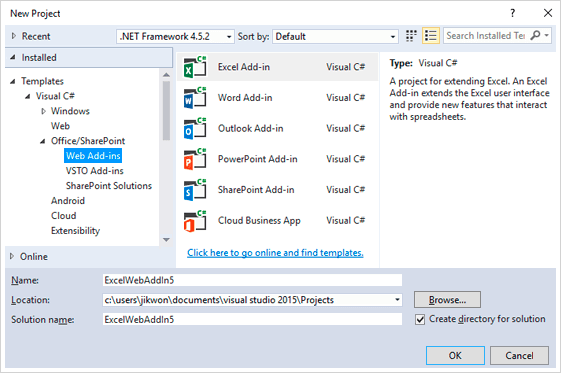
Task: Select Web in the template tree
Action: click(60, 126)
